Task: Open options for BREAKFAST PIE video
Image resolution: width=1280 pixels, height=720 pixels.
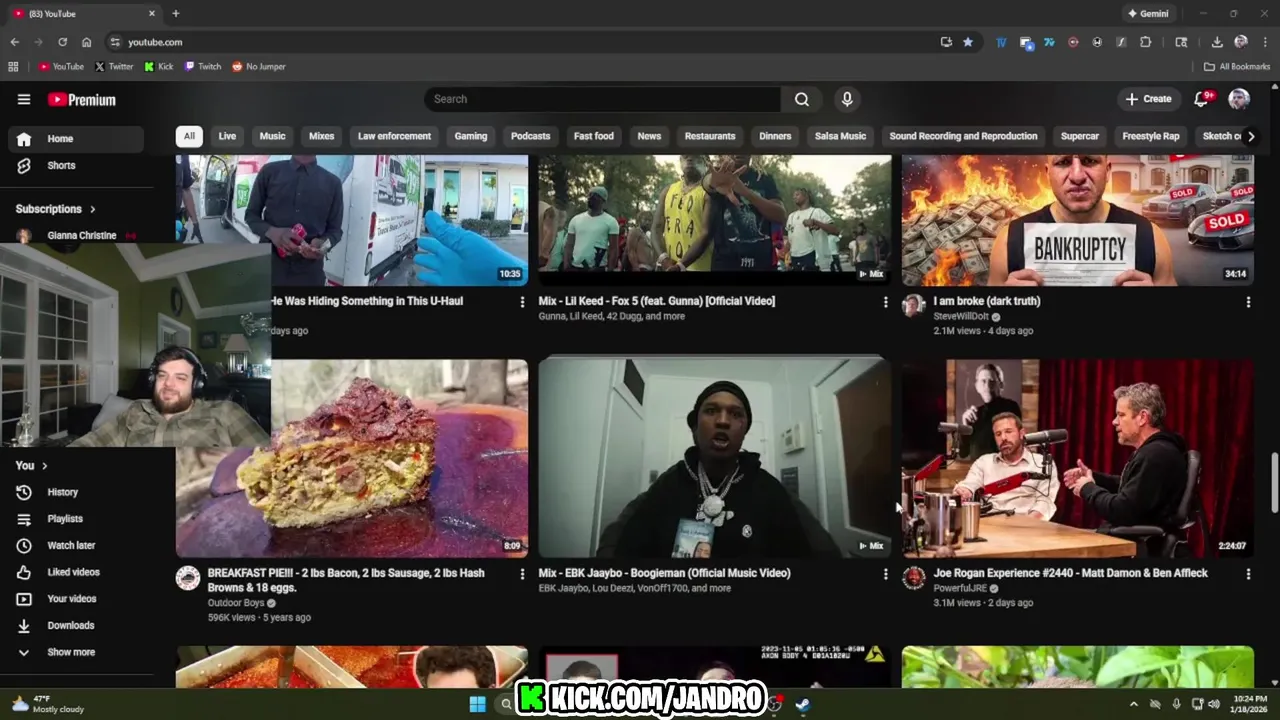Action: [x=522, y=574]
